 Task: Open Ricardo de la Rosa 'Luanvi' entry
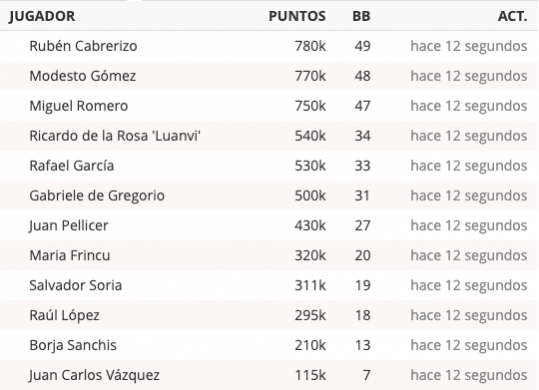point(115,136)
